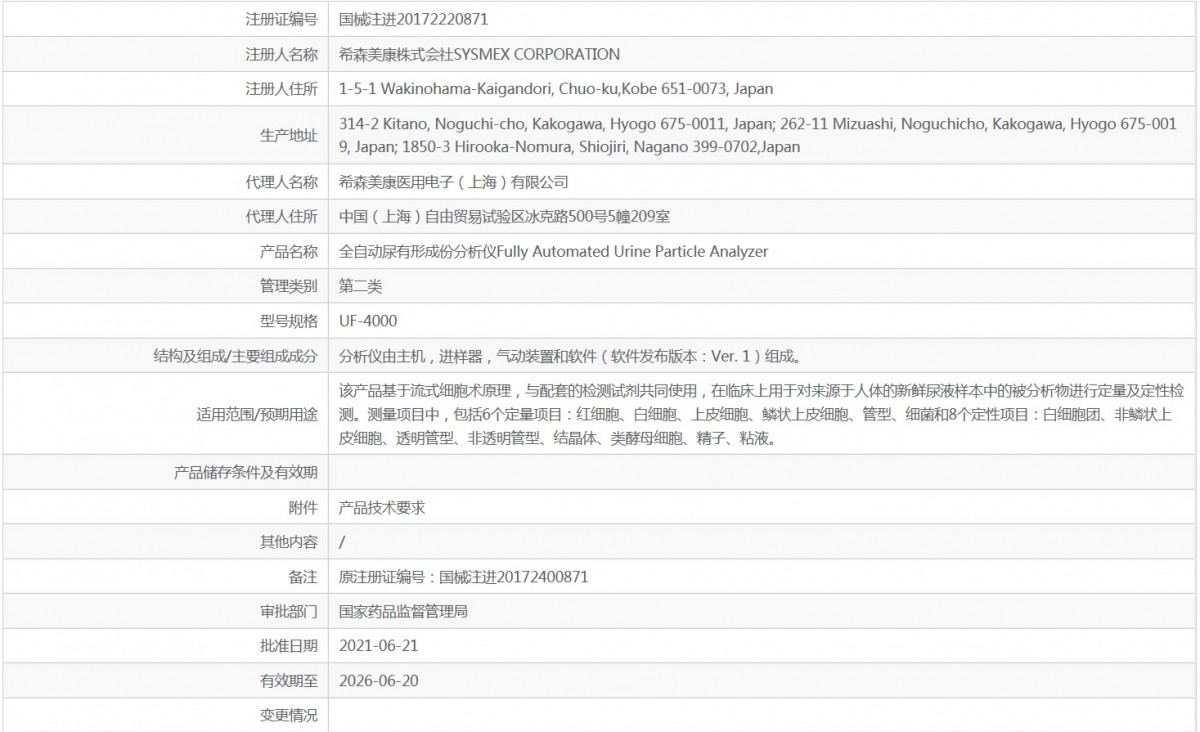The height and width of the screenshot is (732, 1200).
Task: Select the model value UF-4000
Action: [x=369, y=321]
